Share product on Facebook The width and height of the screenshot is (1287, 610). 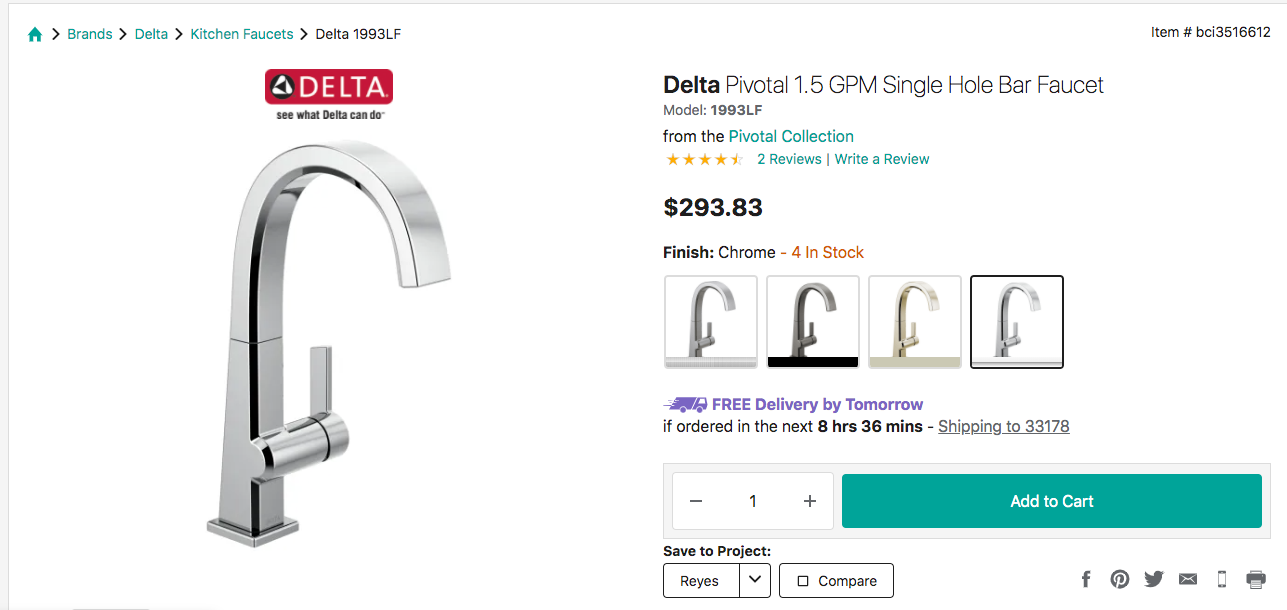1086,579
